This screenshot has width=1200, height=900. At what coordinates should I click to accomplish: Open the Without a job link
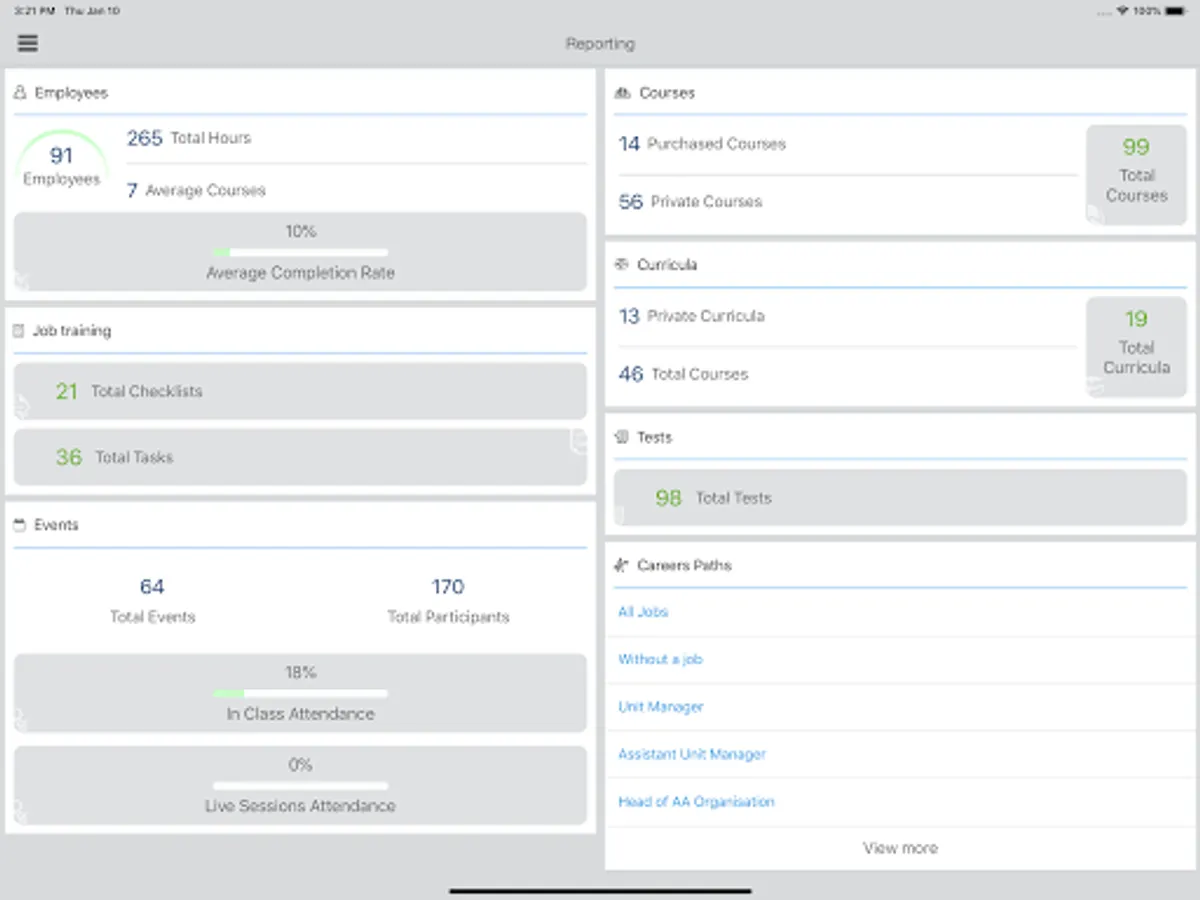[660, 659]
